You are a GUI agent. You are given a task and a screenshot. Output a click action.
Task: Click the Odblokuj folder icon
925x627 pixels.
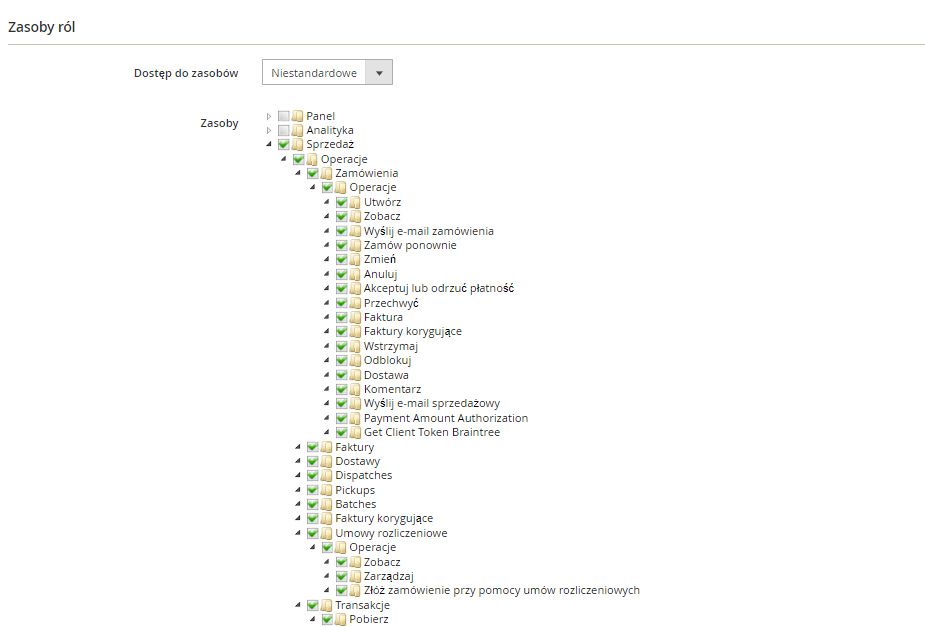point(355,360)
